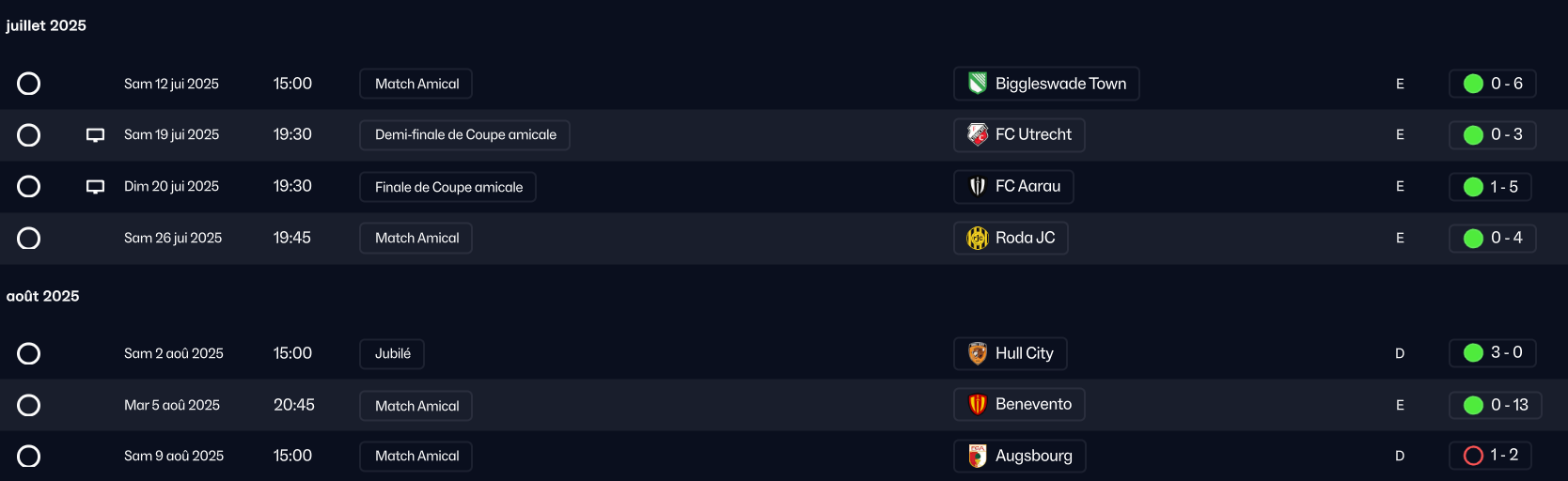Open the 1 - 2 result against Augsbourg
Screen dimensions: 1568x481
(1491, 456)
